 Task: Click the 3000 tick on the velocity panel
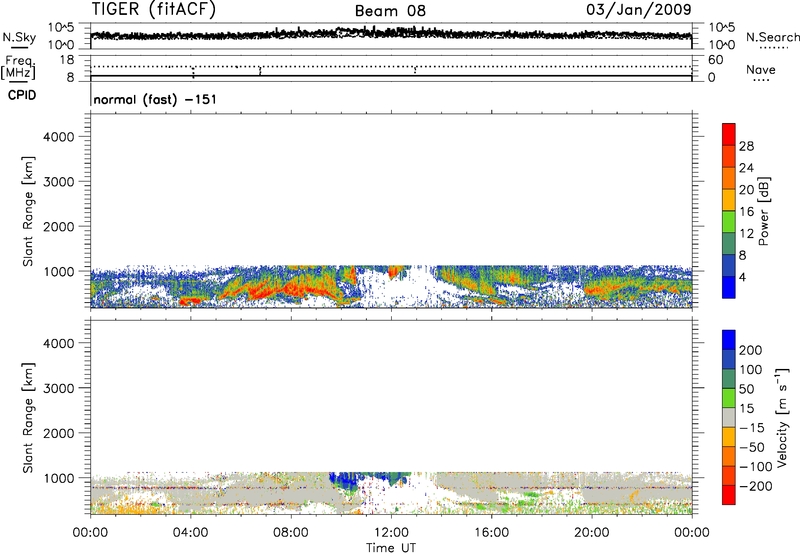59,388
